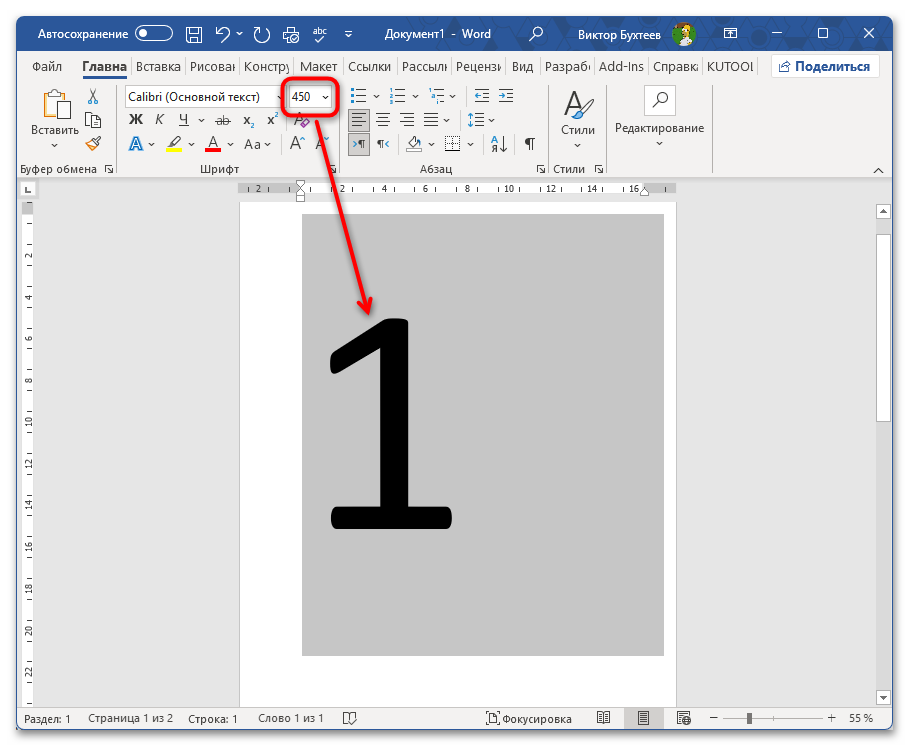Viewport: 909px width, 746px height.
Task: Open the font size dropdown showing 450
Action: [x=325, y=97]
